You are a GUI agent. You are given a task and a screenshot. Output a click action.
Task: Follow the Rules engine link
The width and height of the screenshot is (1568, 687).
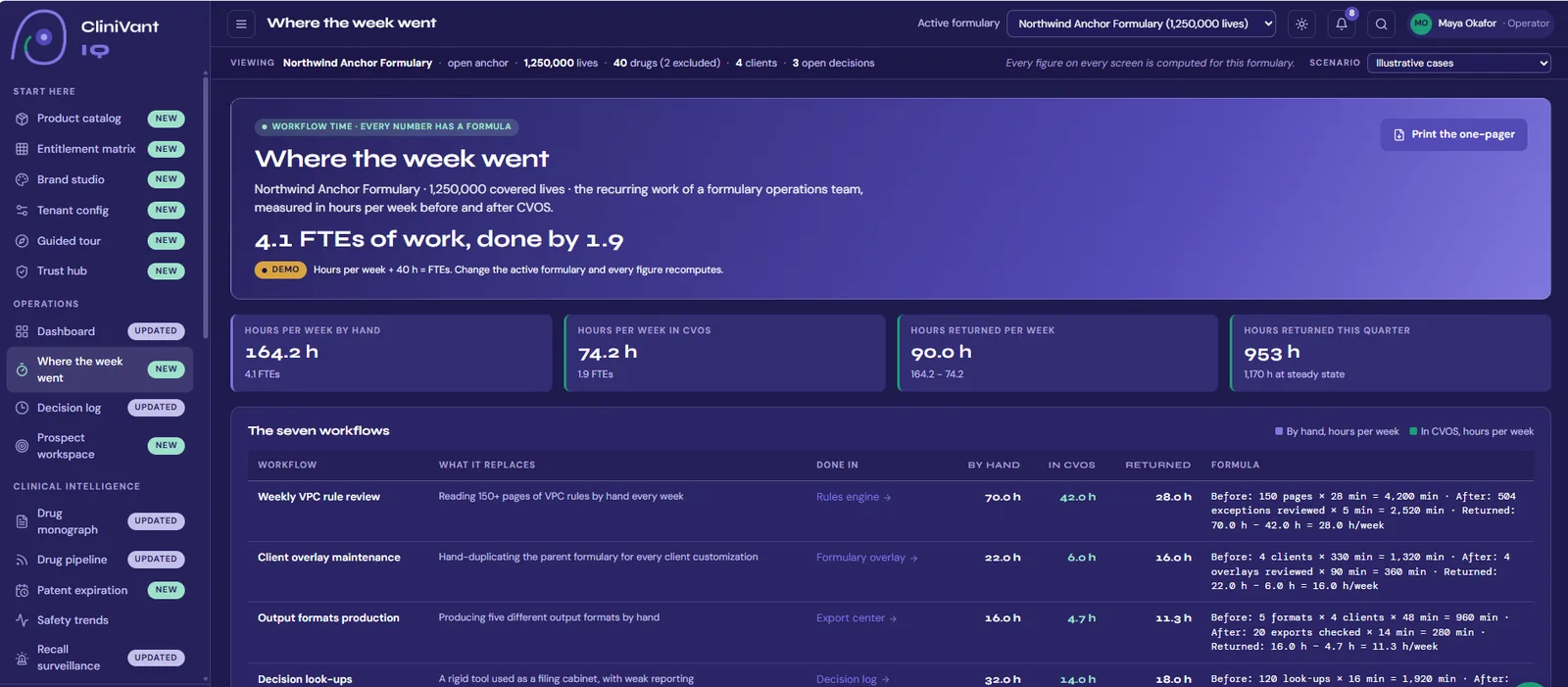coord(854,497)
